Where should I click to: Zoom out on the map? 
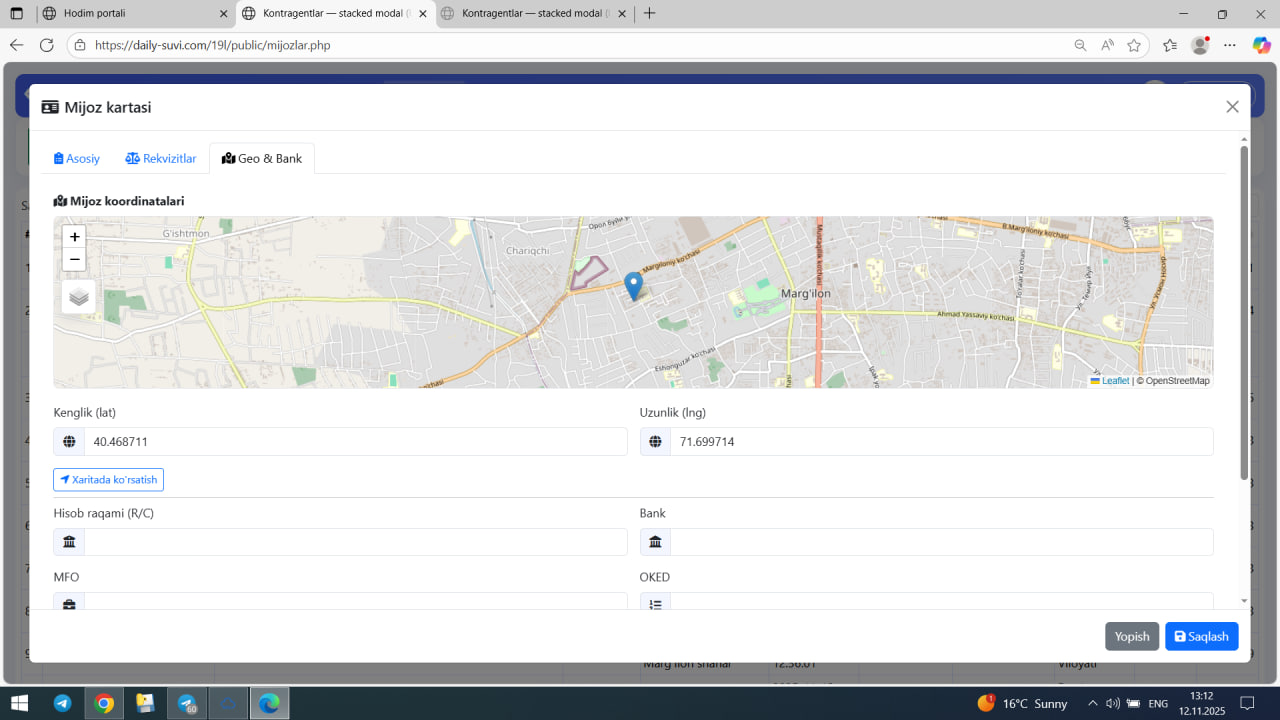click(74, 260)
